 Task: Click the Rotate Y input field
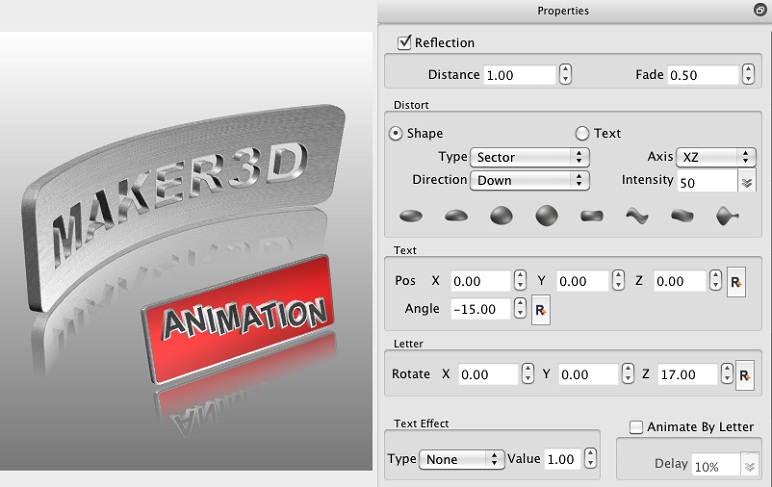588,375
